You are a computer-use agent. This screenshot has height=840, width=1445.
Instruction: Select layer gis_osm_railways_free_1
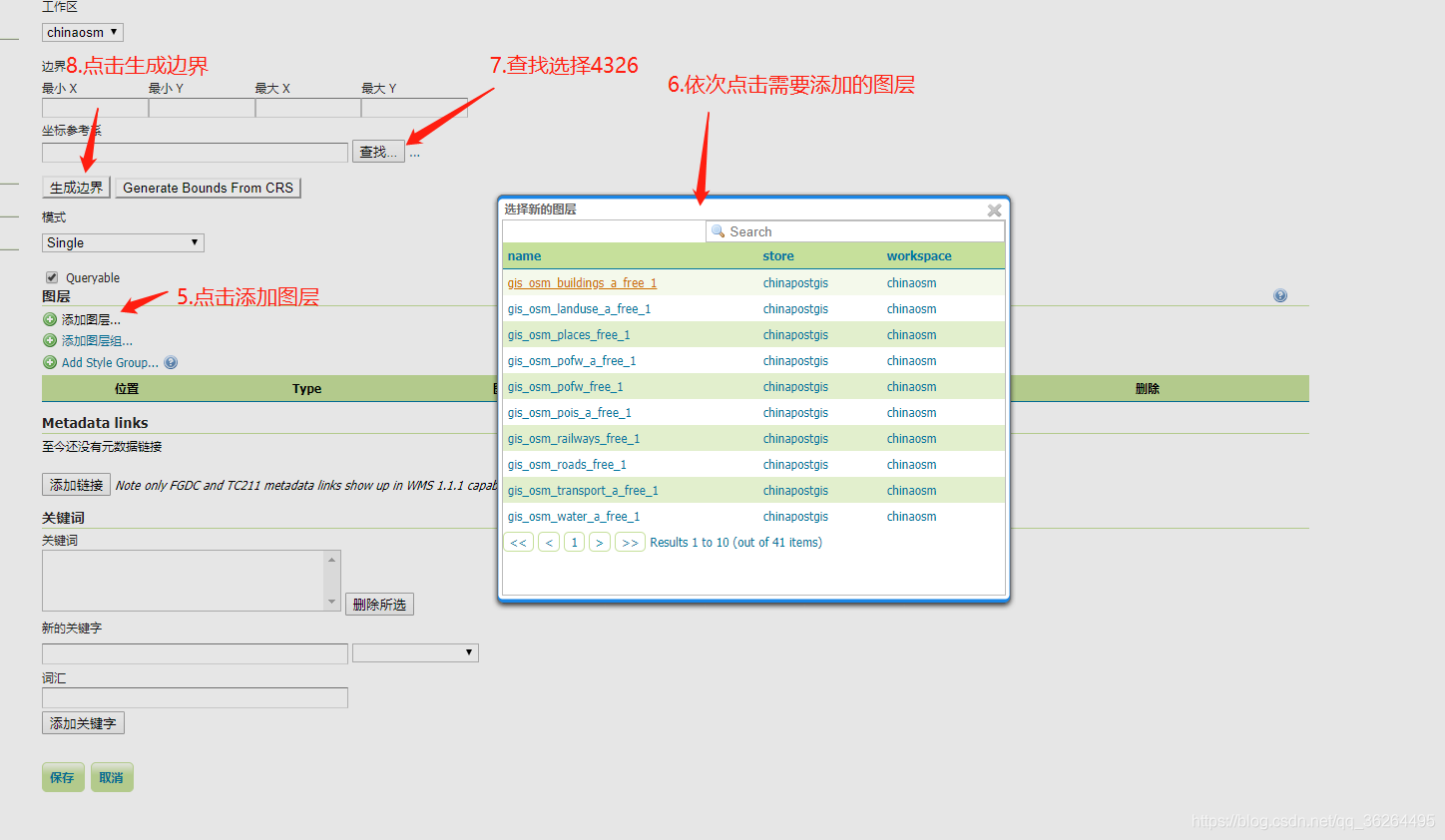(x=574, y=438)
